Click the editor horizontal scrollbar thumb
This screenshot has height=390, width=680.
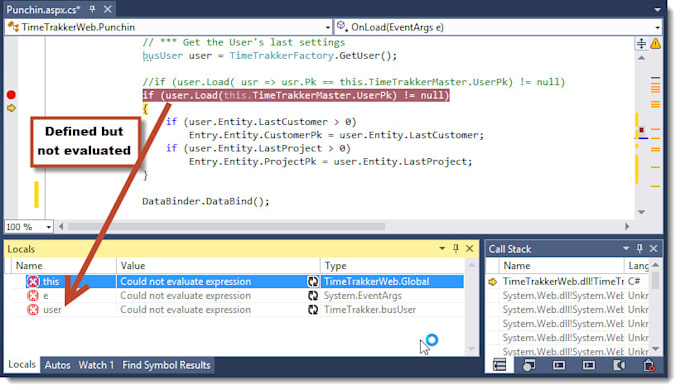pos(226,226)
